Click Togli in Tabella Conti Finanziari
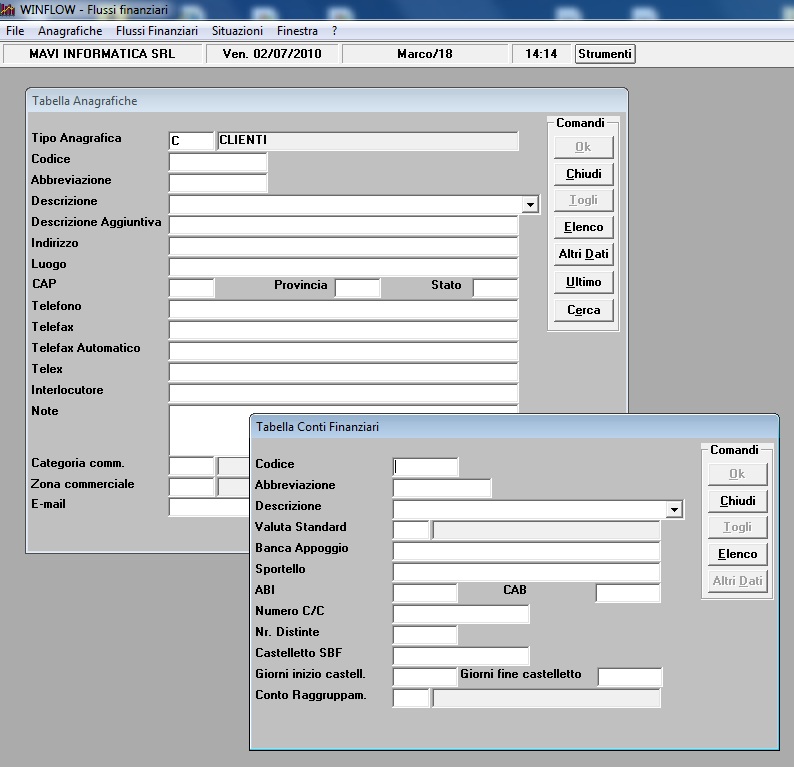 coord(737,527)
